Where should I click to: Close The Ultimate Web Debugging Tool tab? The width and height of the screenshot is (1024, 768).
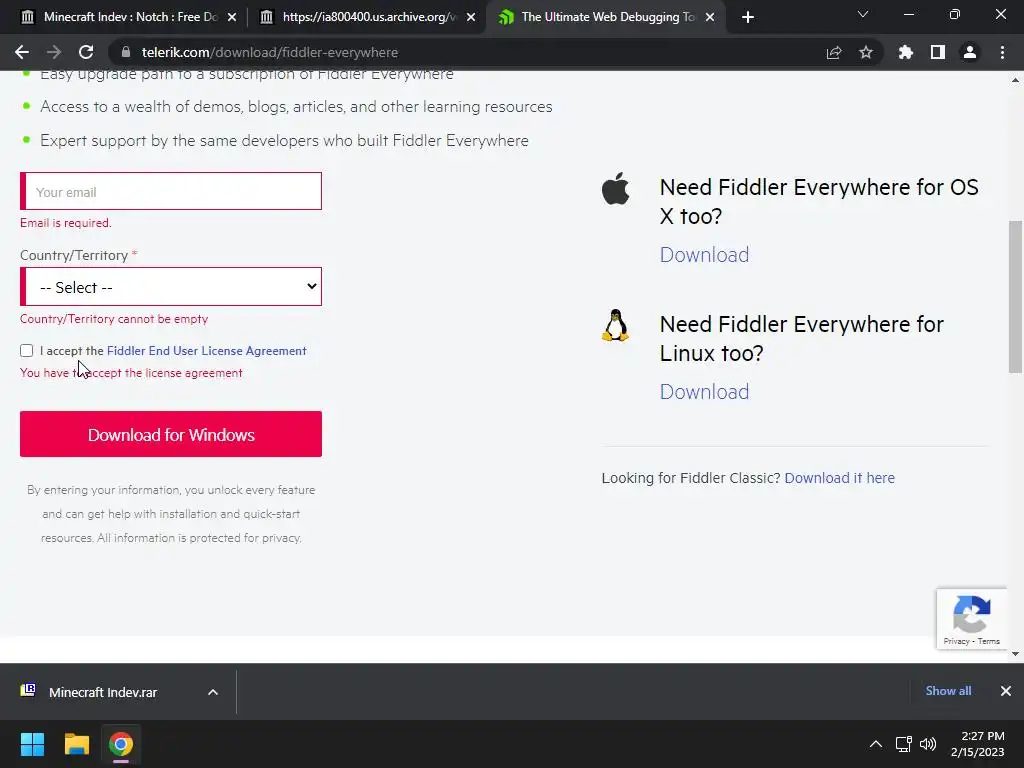(x=710, y=17)
